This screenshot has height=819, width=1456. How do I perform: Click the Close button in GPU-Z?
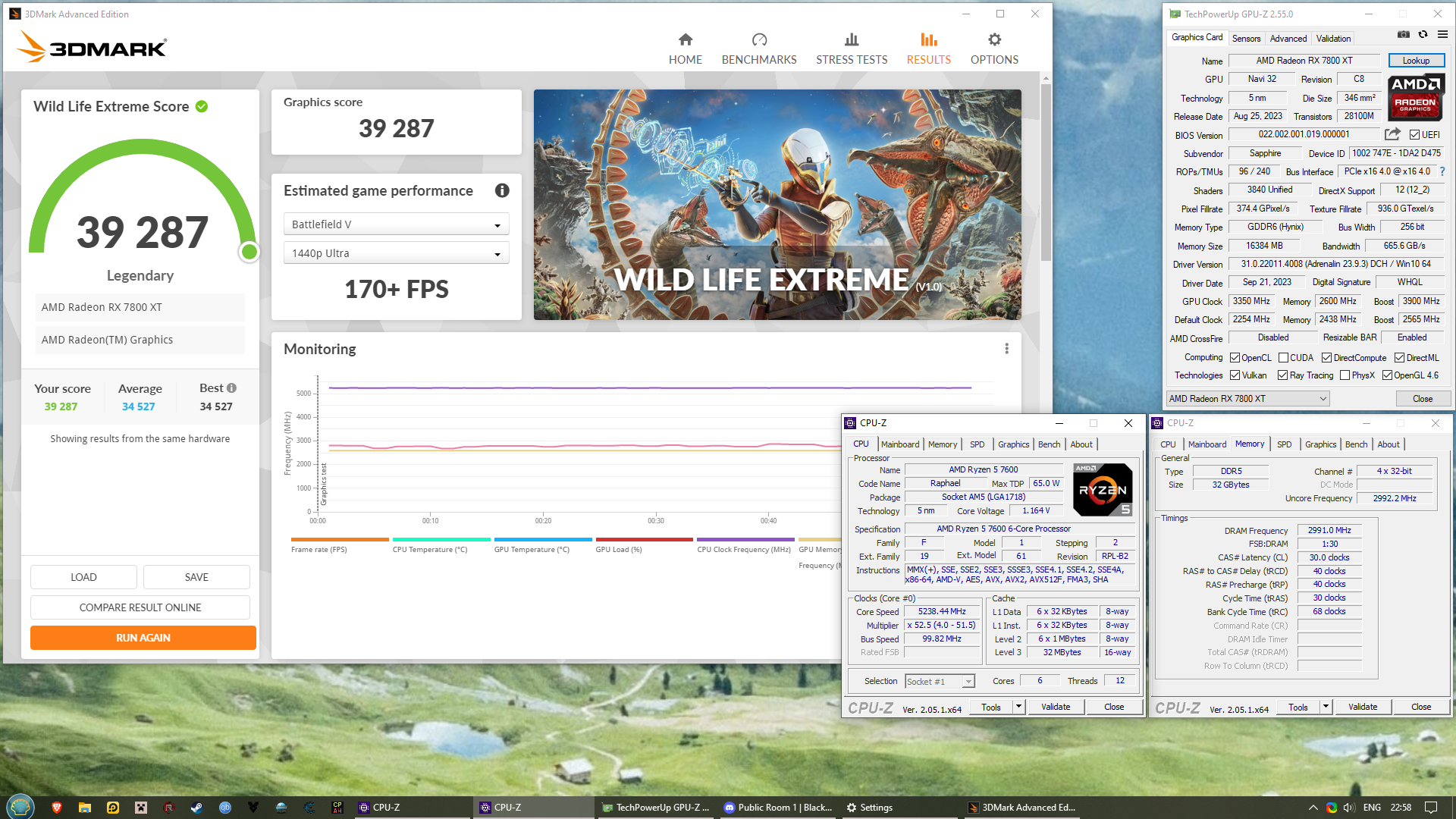point(1423,399)
